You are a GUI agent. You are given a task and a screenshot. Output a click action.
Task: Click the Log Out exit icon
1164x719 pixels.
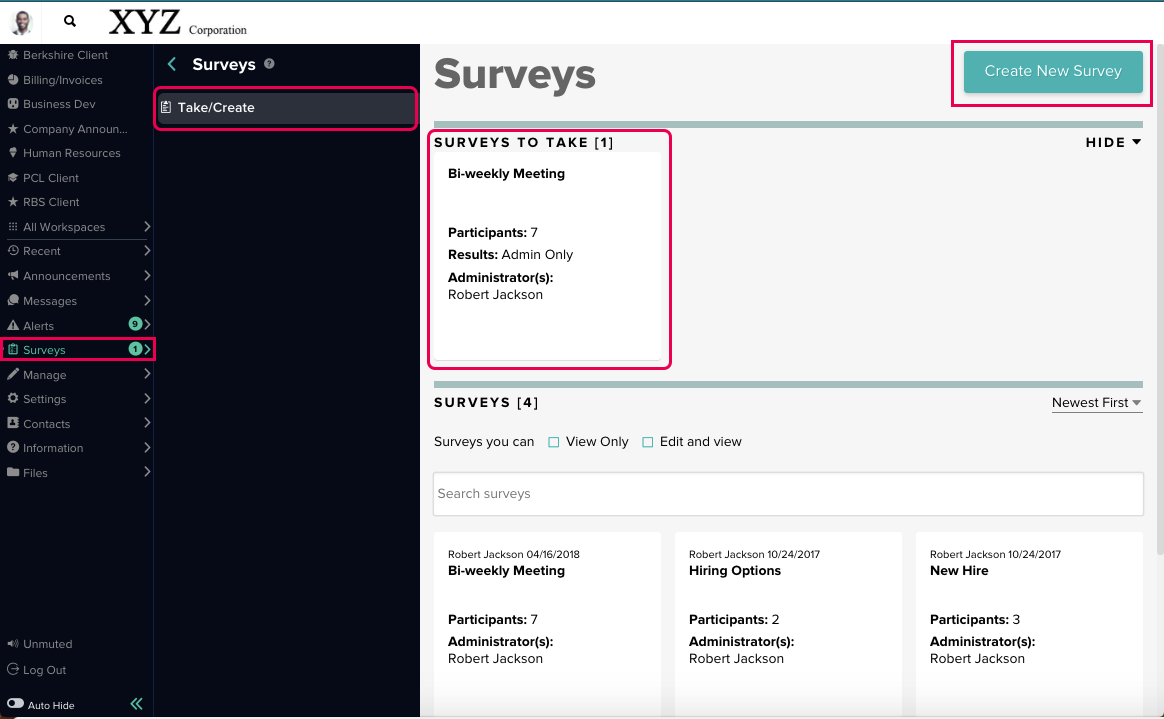click(13, 669)
